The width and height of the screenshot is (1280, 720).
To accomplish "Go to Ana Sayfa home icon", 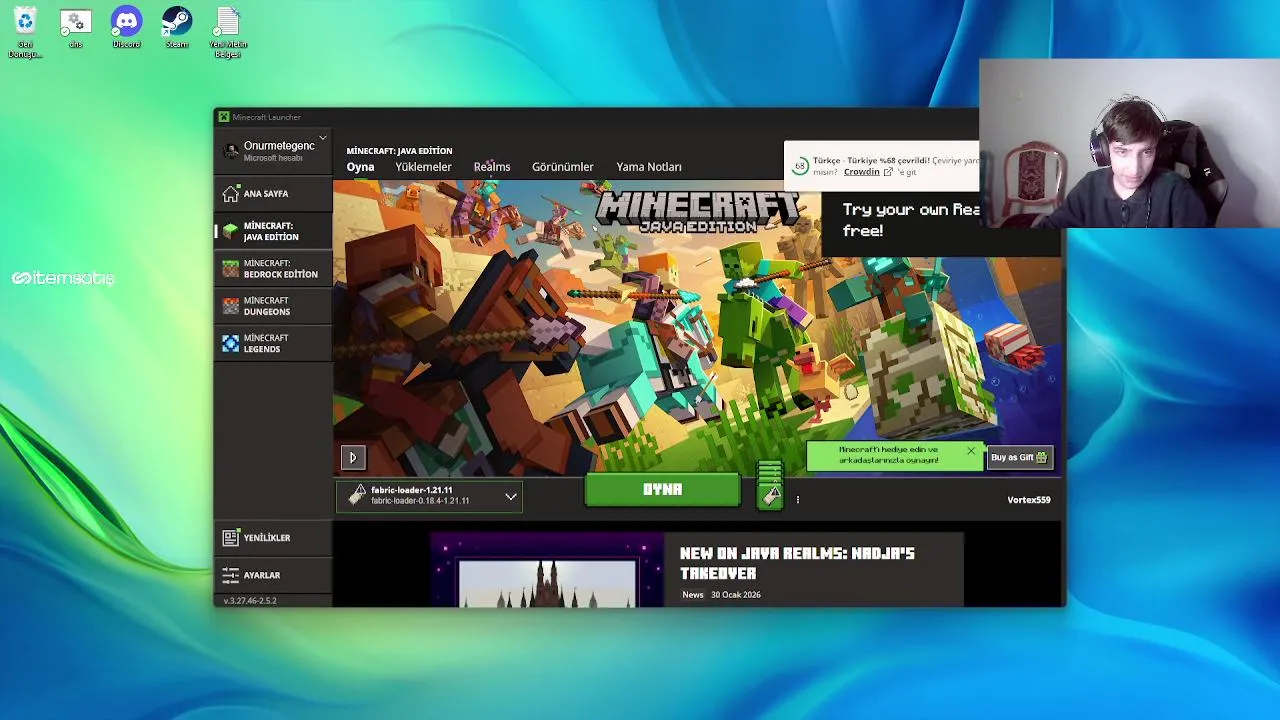I will pyautogui.click(x=231, y=193).
